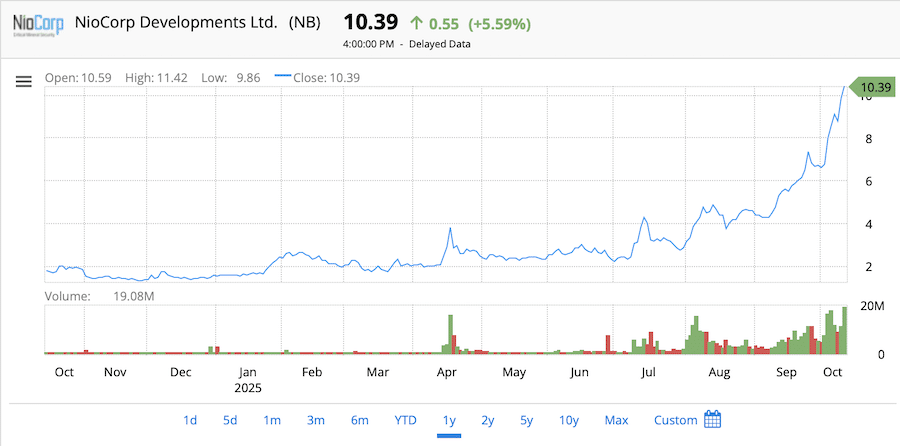Open the Custom date range picker
Image resolution: width=900 pixels, height=446 pixels.
675,420
